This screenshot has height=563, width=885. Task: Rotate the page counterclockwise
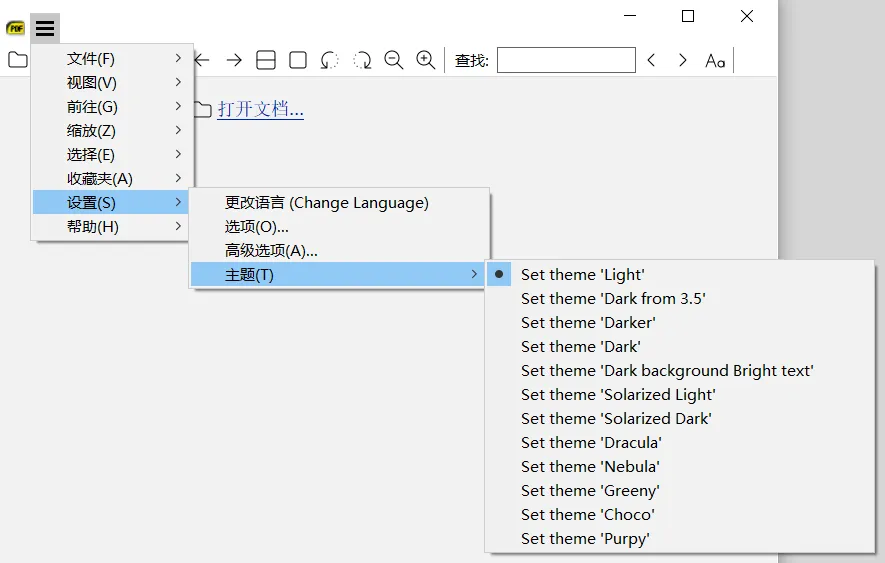(x=330, y=60)
